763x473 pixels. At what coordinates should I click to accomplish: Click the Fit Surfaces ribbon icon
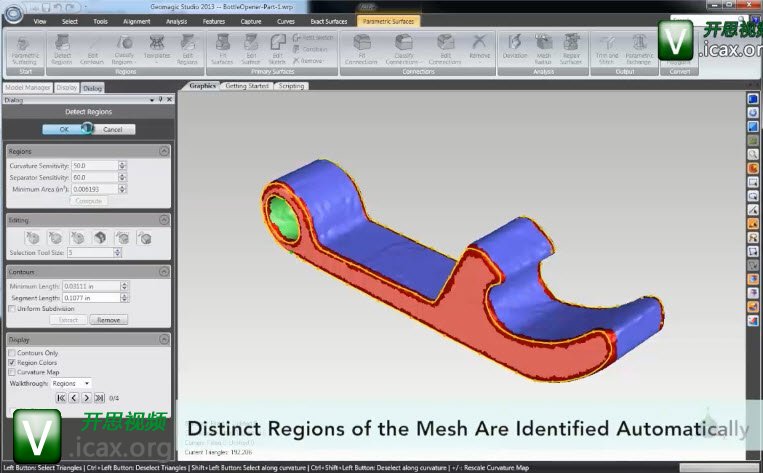click(222, 50)
